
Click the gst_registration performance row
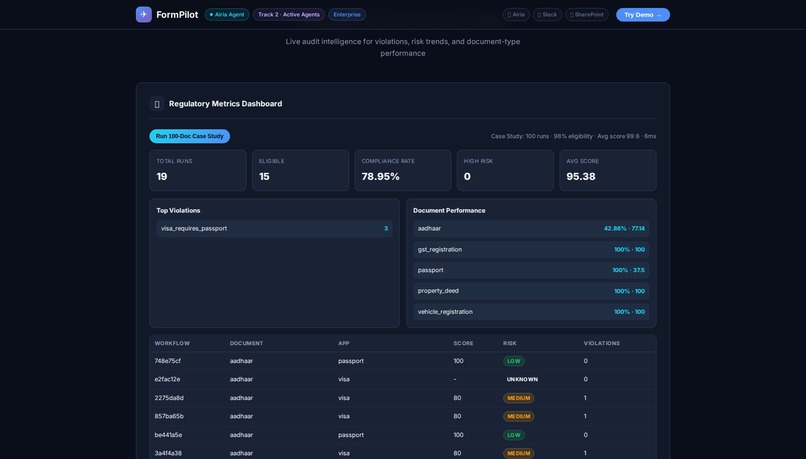pos(531,250)
